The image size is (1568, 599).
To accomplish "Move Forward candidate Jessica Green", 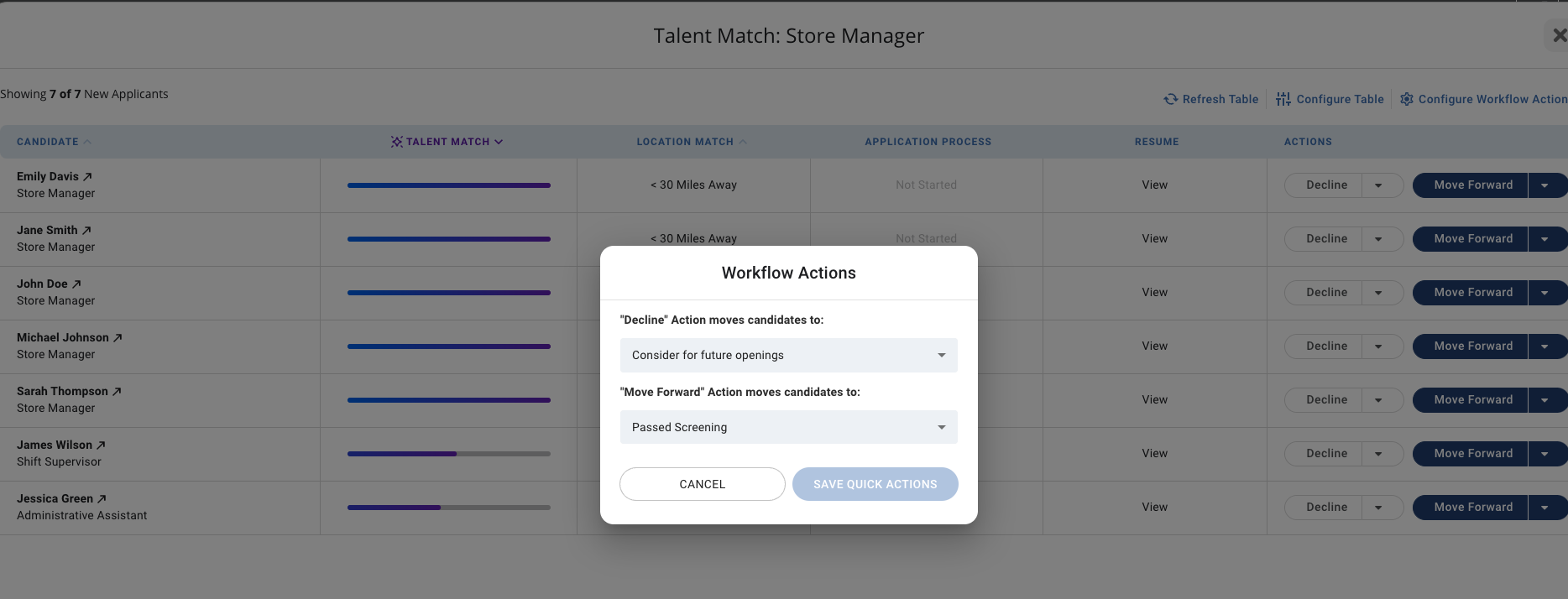I will (x=1471, y=508).
